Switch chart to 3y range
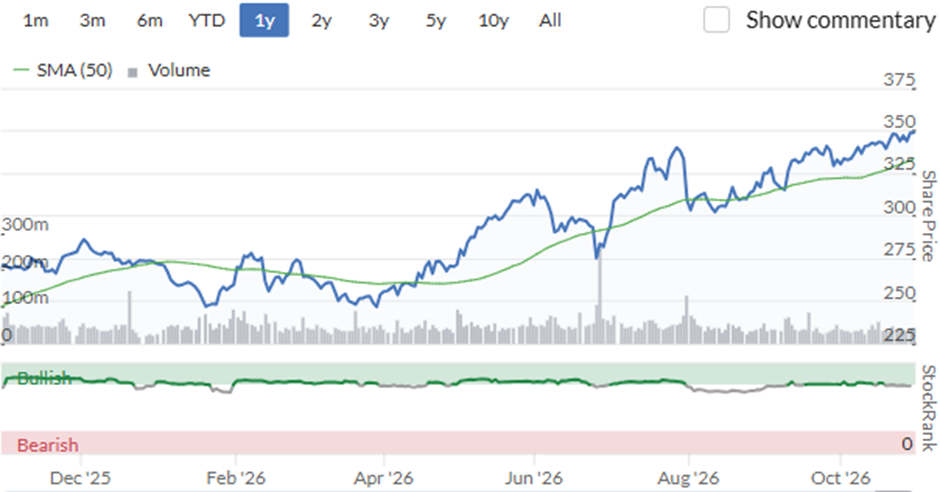Image resolution: width=940 pixels, height=492 pixels. point(379,20)
